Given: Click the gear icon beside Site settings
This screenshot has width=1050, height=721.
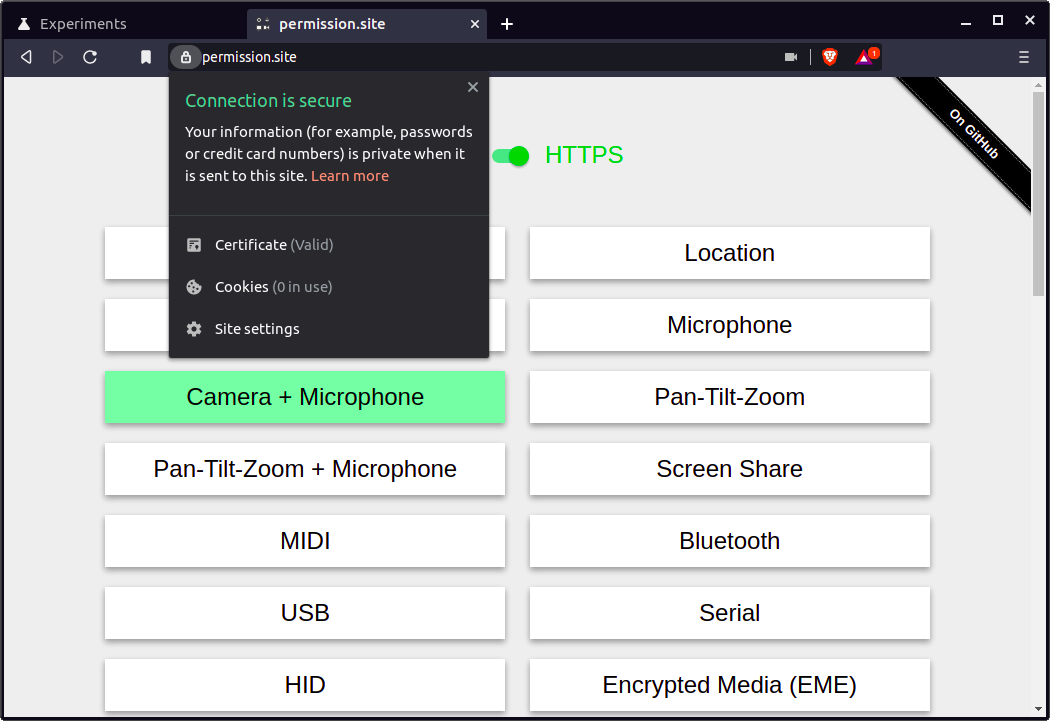Looking at the screenshot, I should [x=194, y=329].
